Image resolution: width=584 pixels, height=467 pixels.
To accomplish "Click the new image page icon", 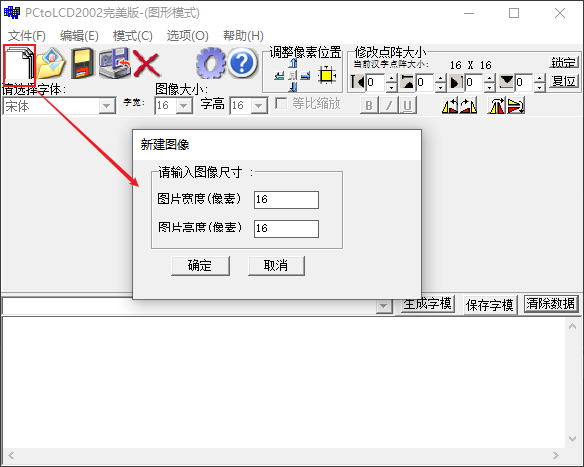I will coord(19,64).
